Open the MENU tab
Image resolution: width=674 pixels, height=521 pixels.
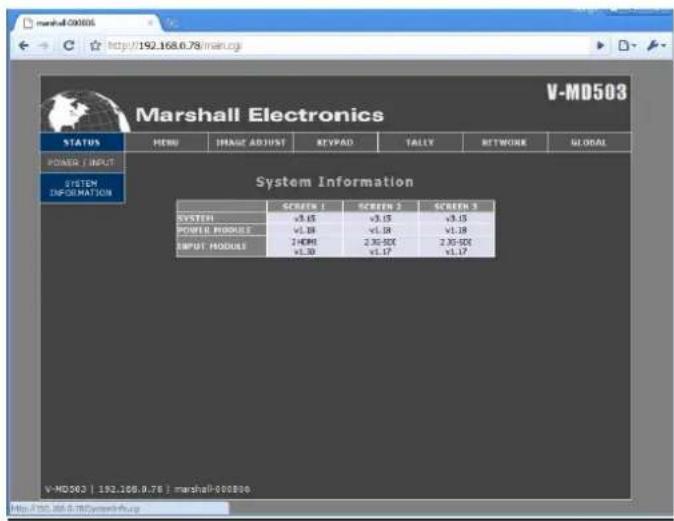tap(166, 142)
